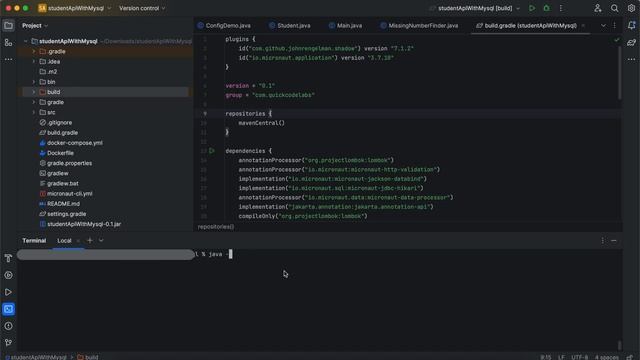This screenshot has width=640, height=360.
Task: Select the Local terminal tab
Action: click(x=64, y=241)
